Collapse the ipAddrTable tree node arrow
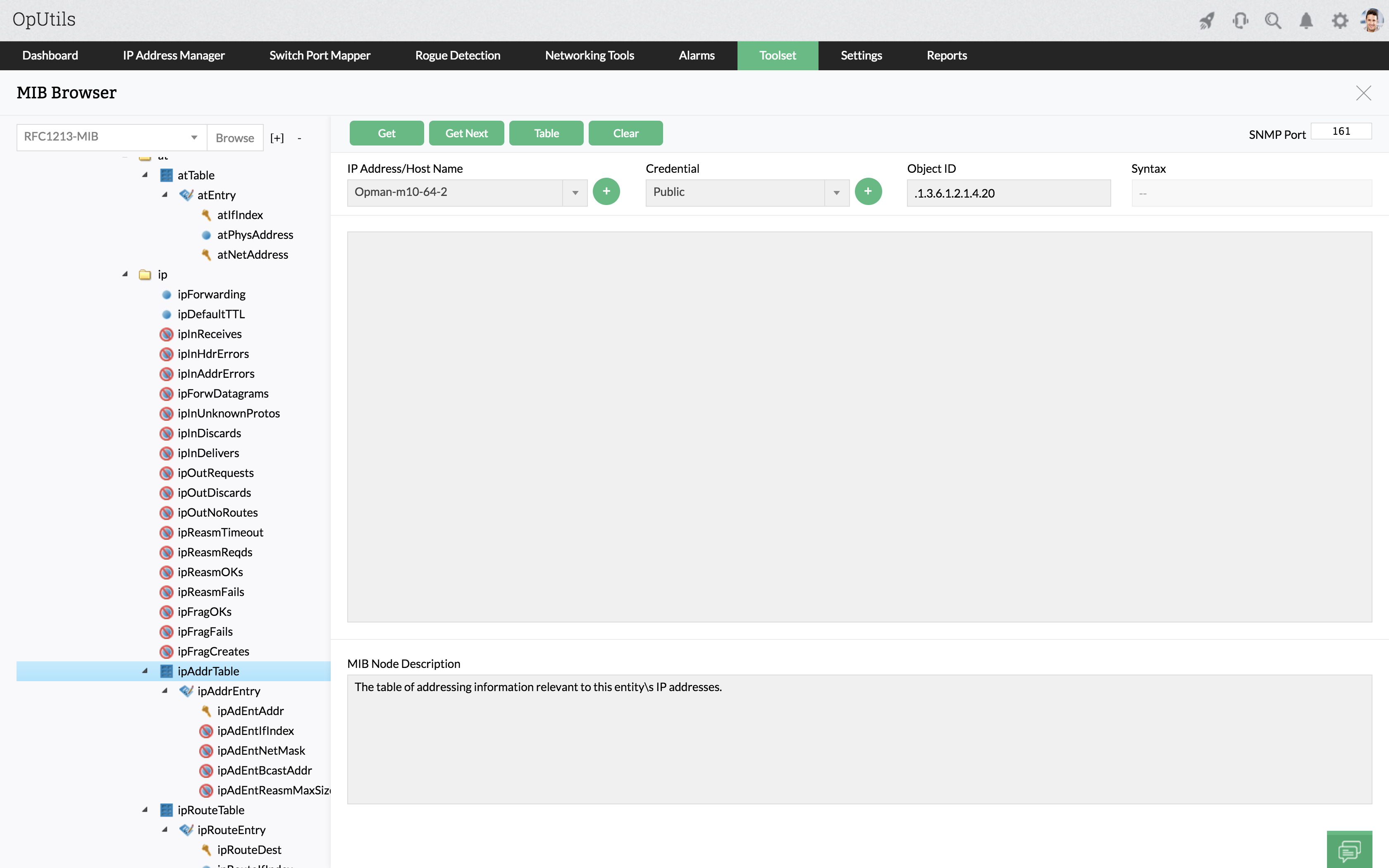Screen dimensions: 1389x868 (145, 670)
